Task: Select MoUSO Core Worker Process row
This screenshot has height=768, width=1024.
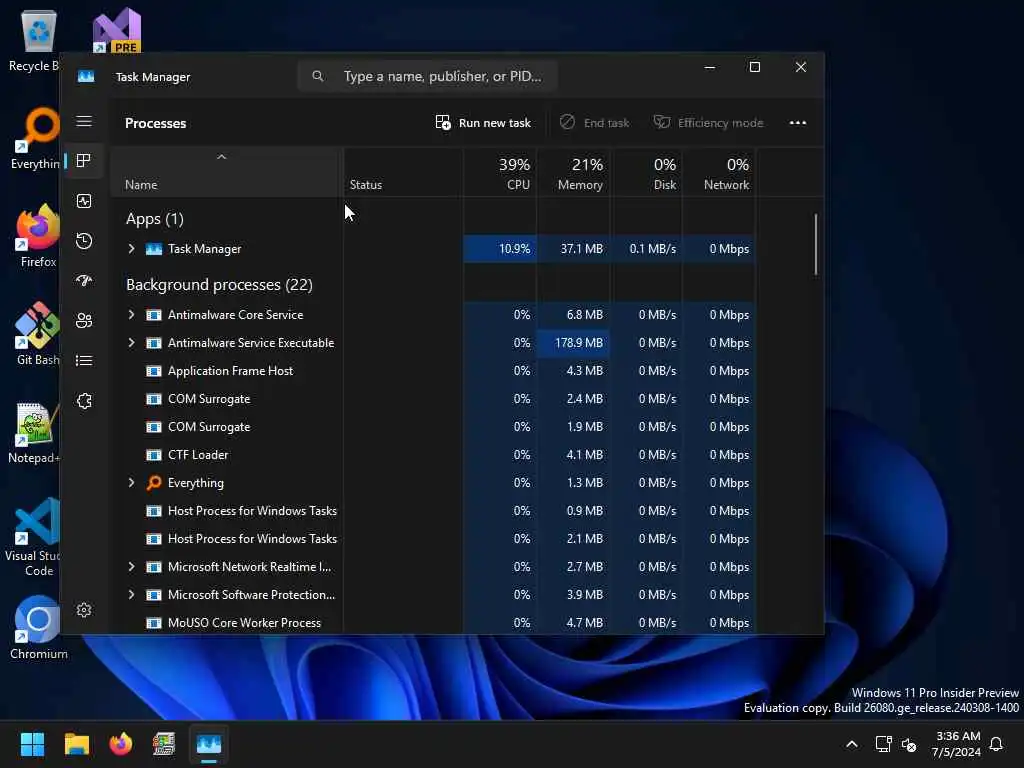Action: point(434,623)
